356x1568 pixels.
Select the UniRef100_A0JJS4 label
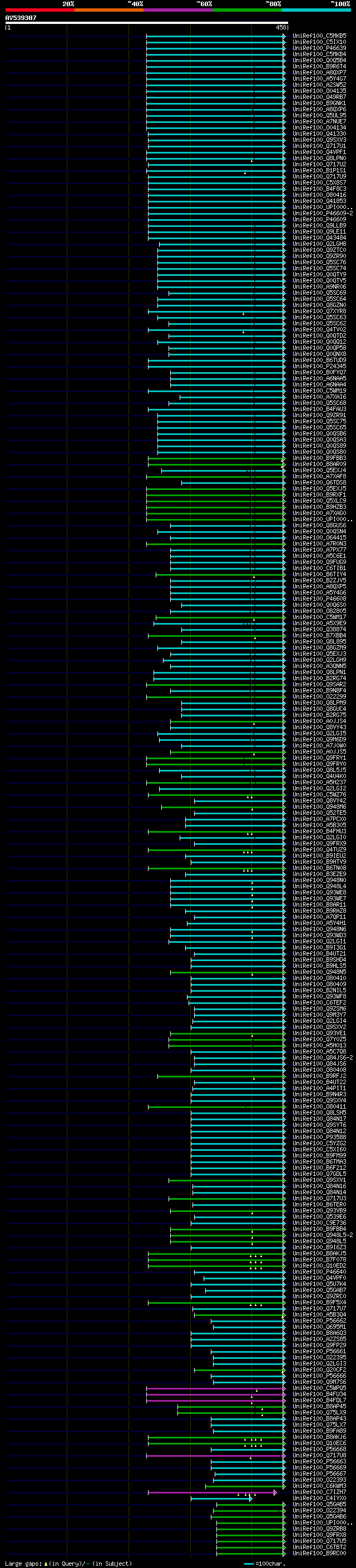point(319,721)
